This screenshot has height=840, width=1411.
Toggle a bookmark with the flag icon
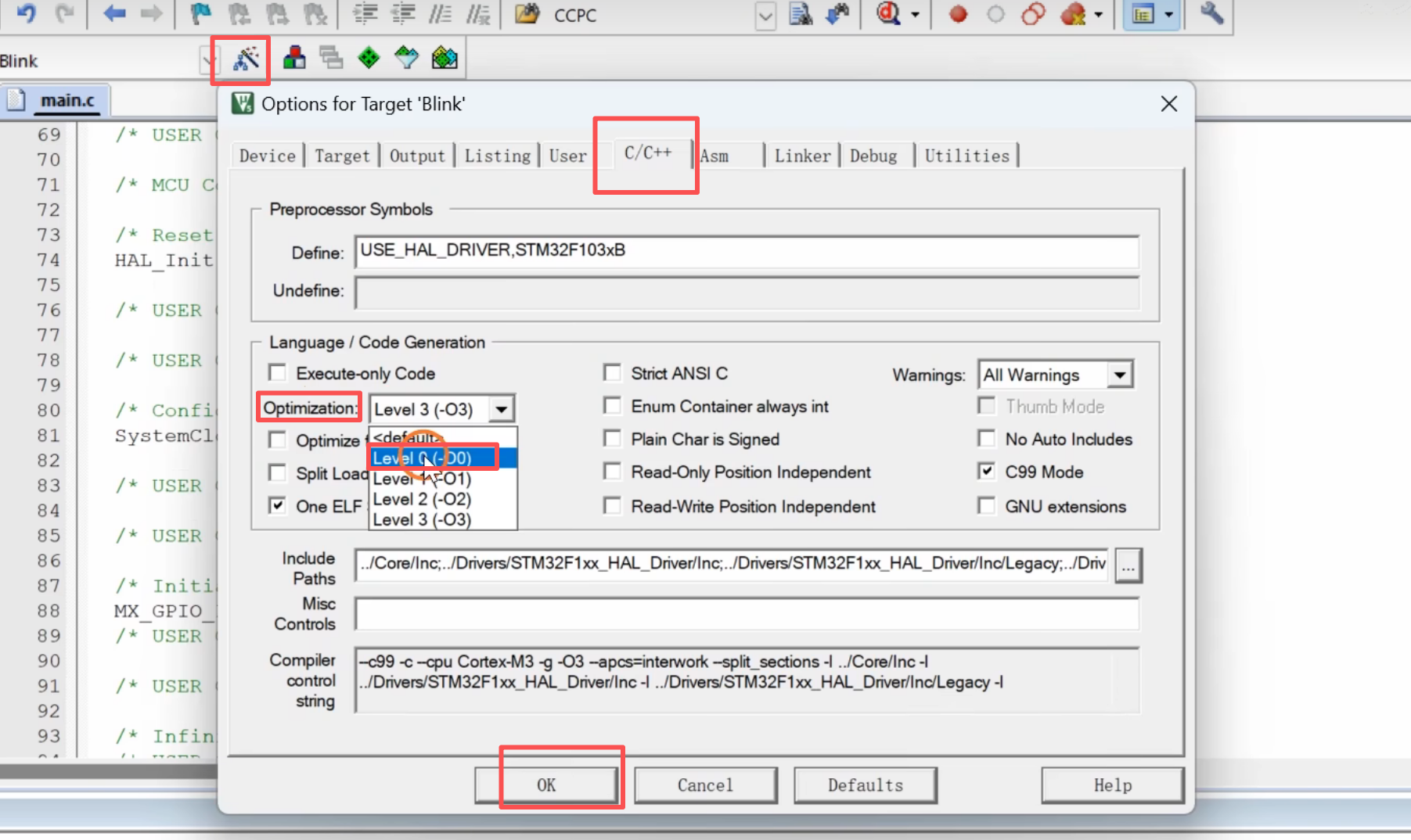[x=201, y=14]
